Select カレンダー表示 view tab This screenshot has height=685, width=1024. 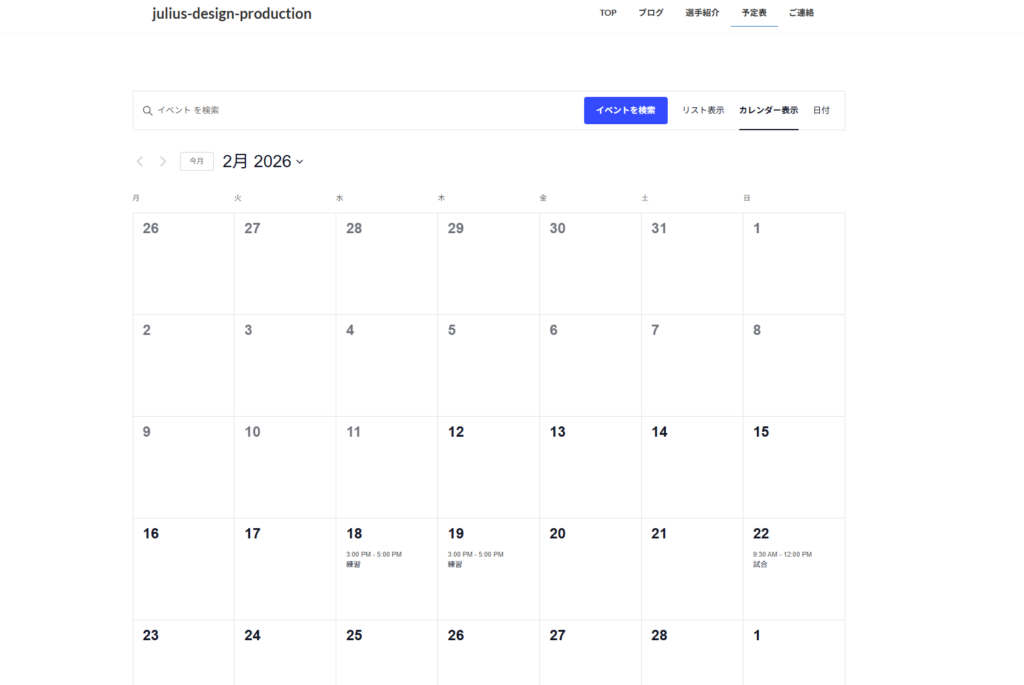click(768, 110)
